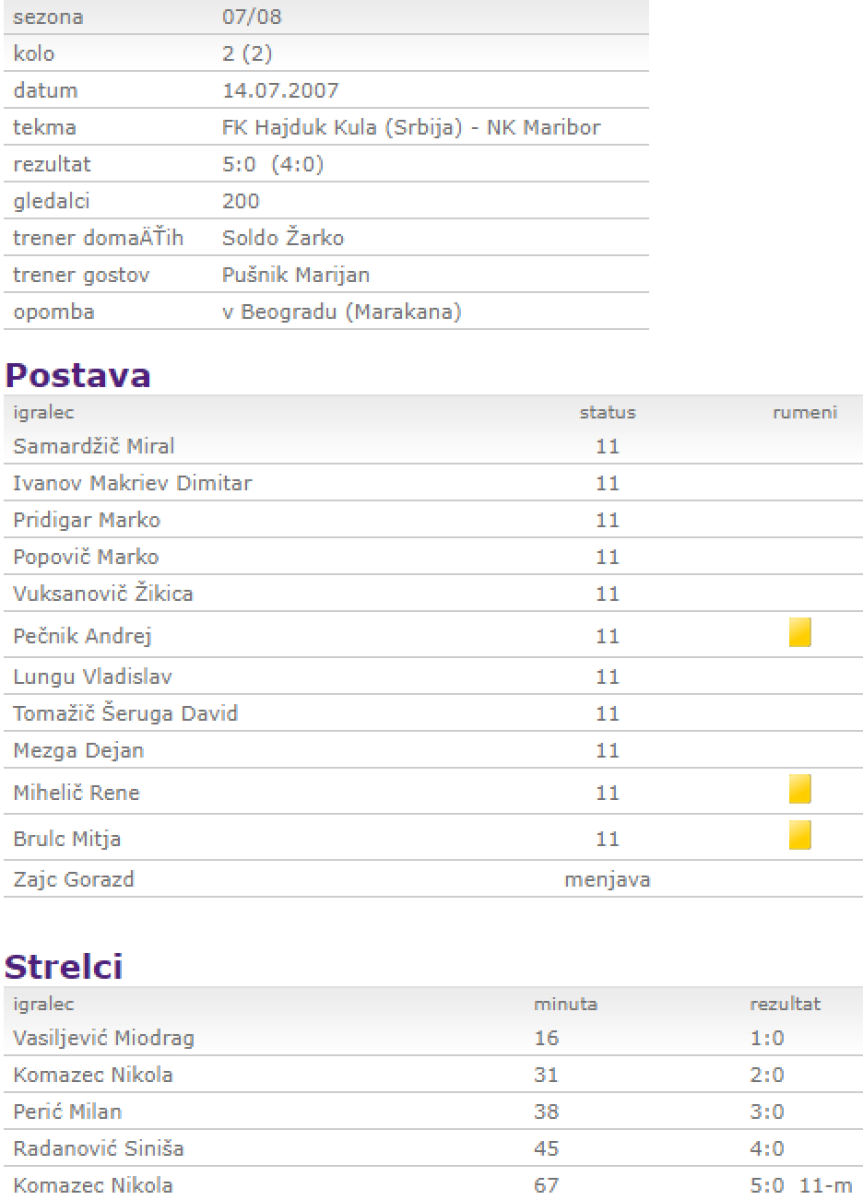Click on Vuksanovič Žikica's name

click(103, 594)
